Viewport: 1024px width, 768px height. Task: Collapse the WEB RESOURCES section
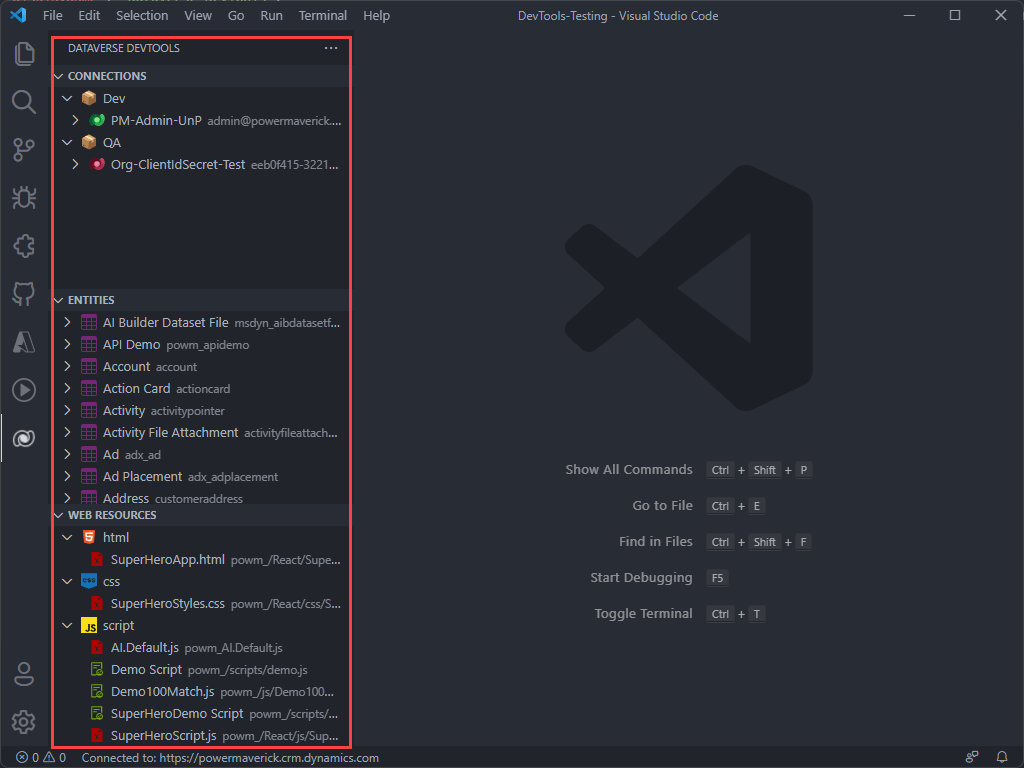tap(58, 514)
